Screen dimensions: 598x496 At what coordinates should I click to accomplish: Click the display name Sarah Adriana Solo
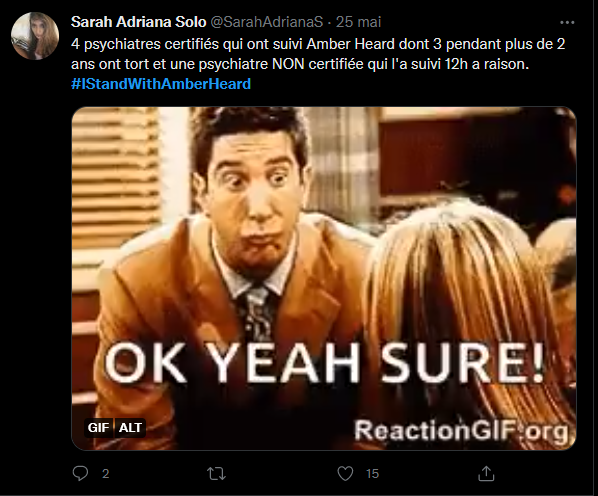138,22
